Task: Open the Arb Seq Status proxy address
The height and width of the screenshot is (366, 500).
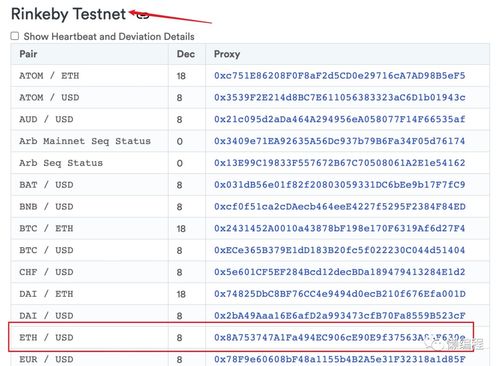Action: 339,163
